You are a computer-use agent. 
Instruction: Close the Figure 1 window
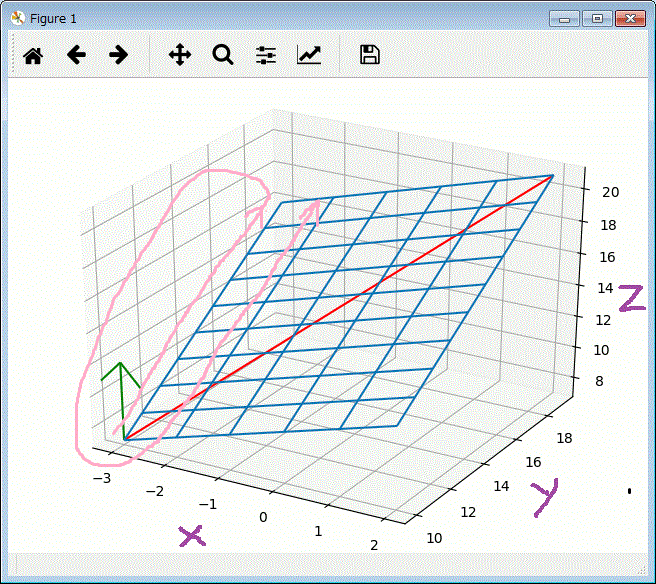click(630, 18)
